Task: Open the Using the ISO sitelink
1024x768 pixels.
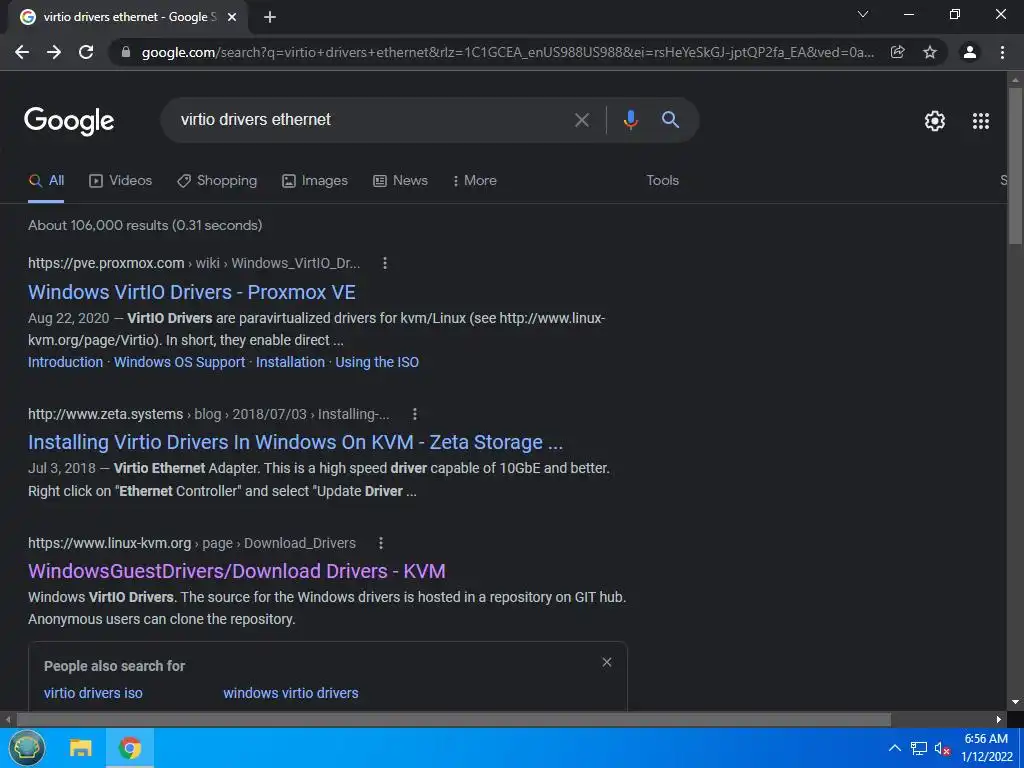Action: coord(377,362)
